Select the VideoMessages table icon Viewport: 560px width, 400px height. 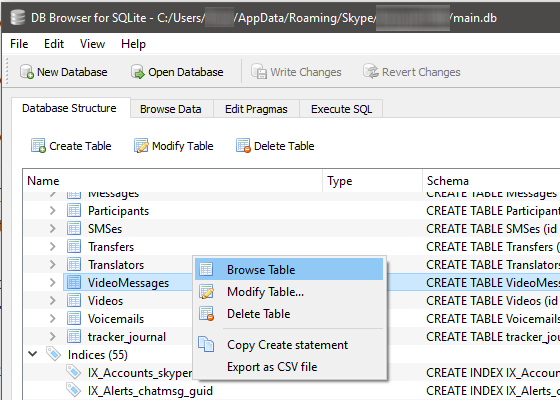(x=74, y=282)
